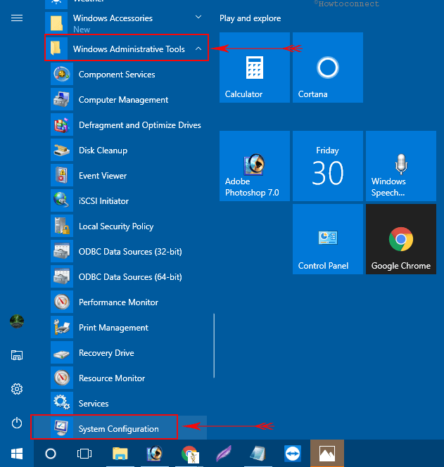Click the Recovery Drive icon
Viewport: 444px width, 467px height.
tap(62, 353)
